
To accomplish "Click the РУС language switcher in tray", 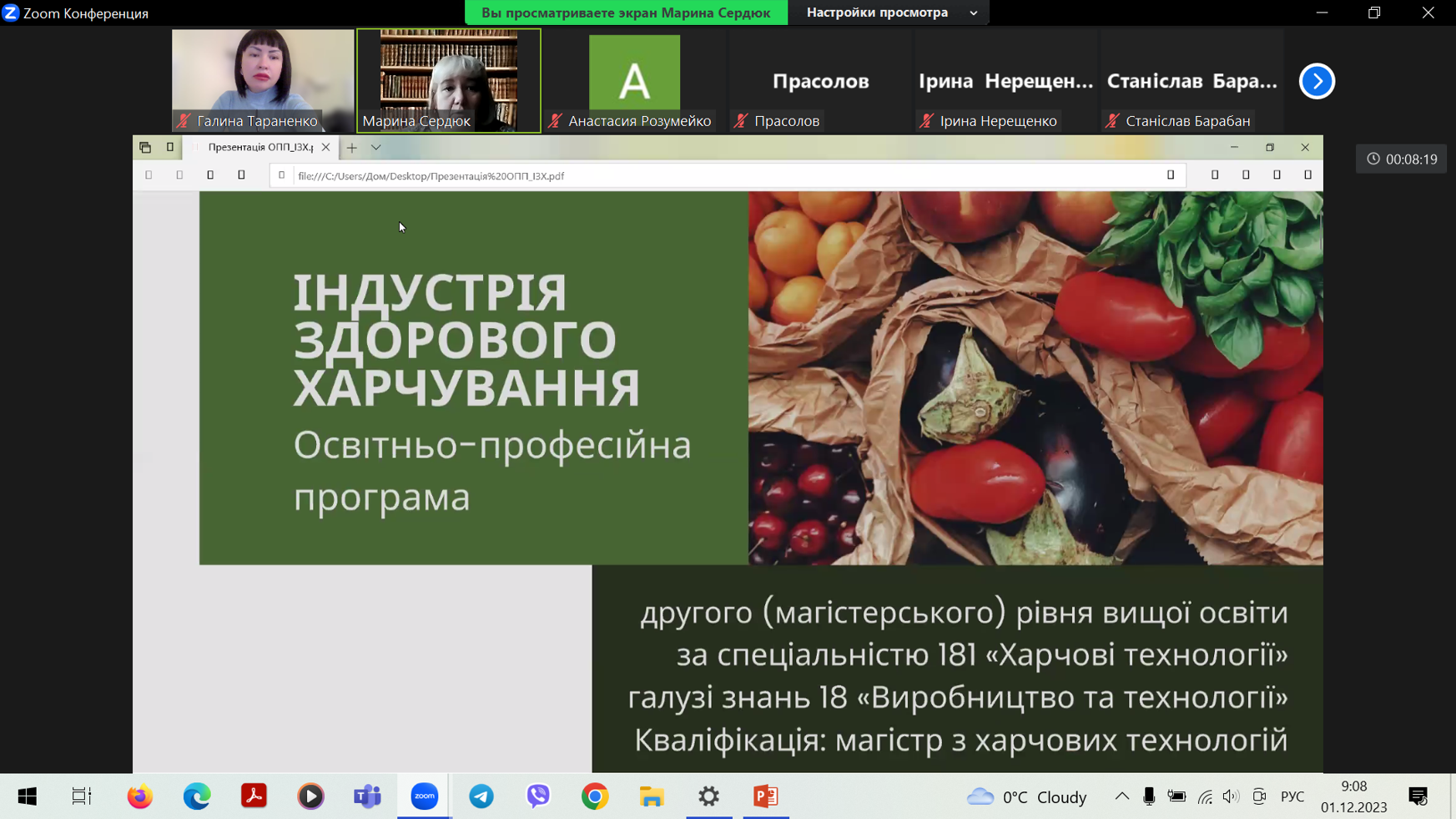I will point(1292,796).
